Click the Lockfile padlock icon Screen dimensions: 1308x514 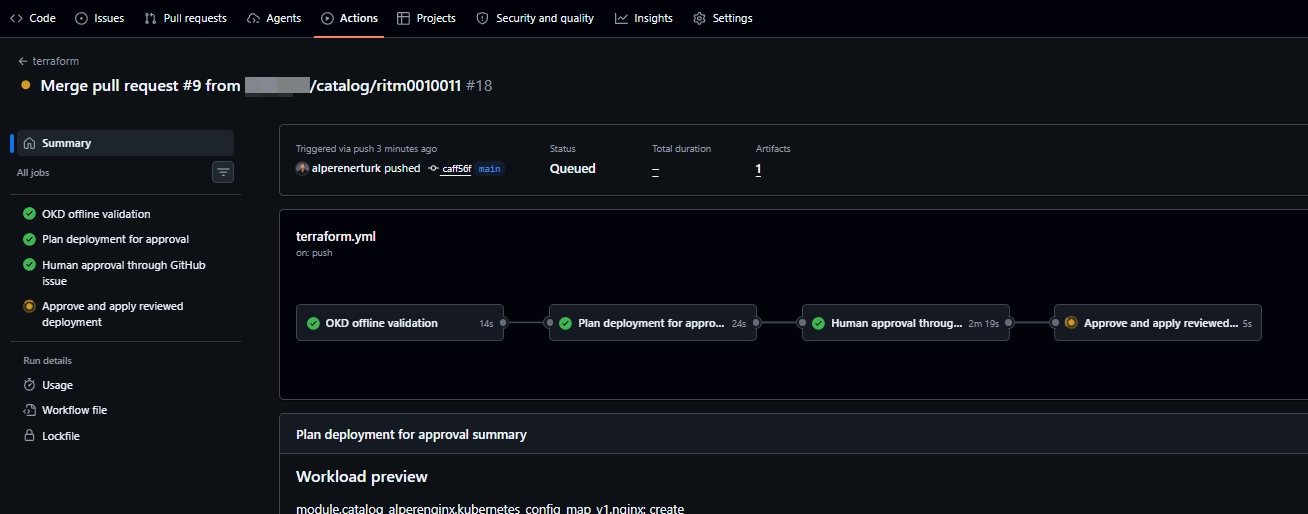[30, 436]
